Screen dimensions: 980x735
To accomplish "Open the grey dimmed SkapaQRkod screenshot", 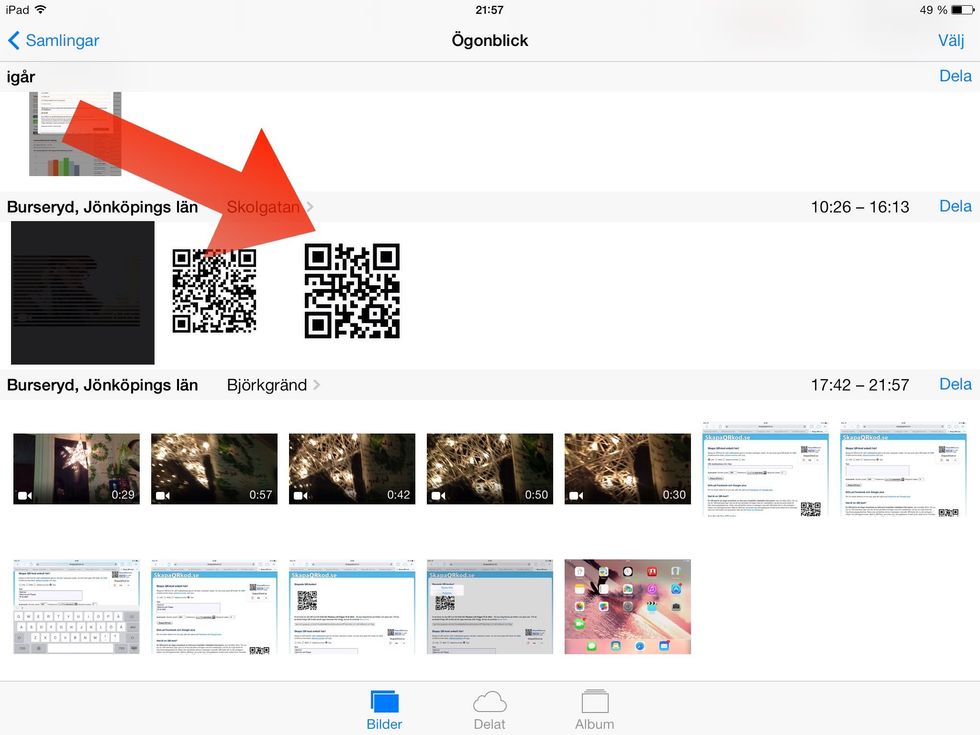I will point(490,607).
